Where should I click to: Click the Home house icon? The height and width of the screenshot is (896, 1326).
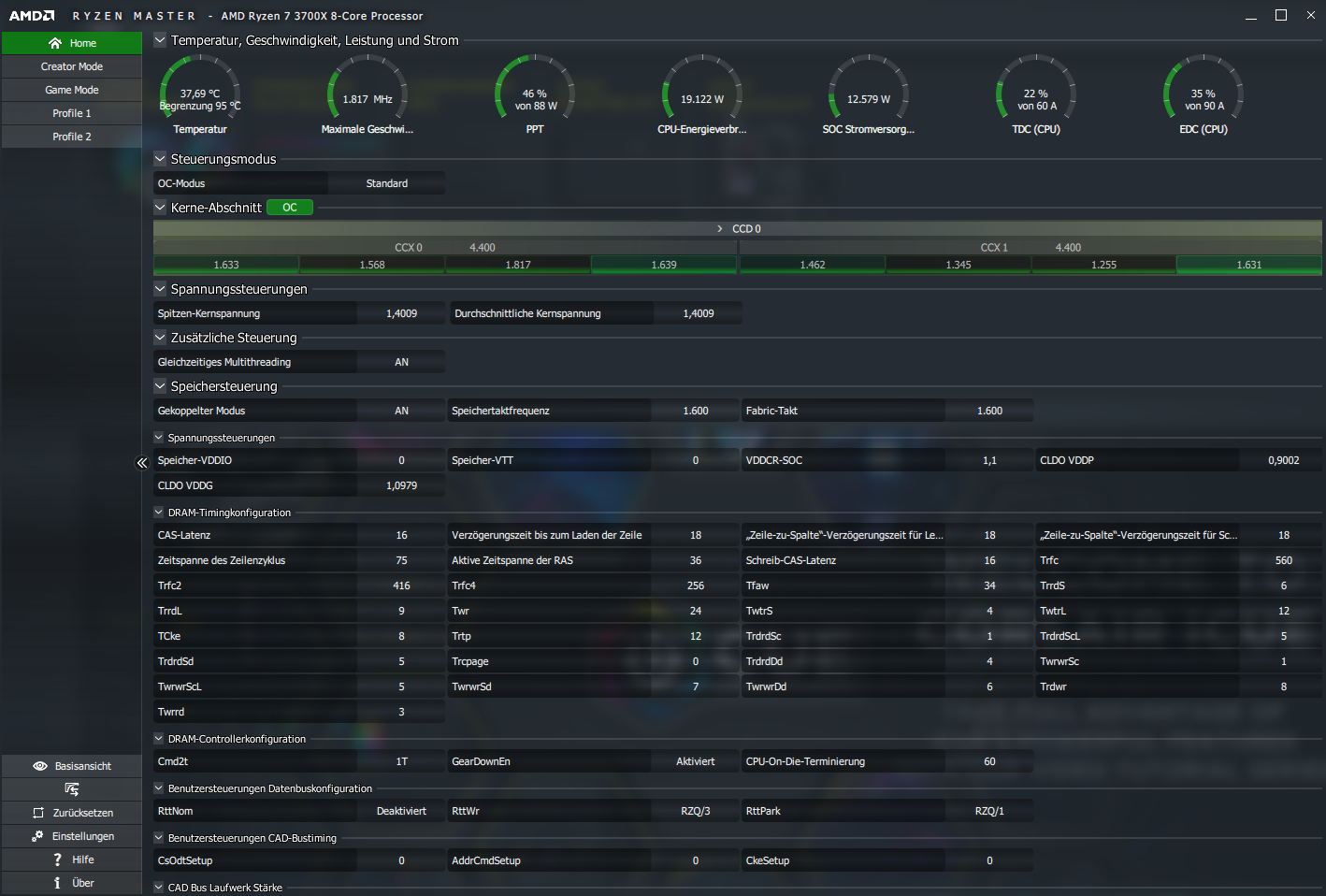point(55,43)
